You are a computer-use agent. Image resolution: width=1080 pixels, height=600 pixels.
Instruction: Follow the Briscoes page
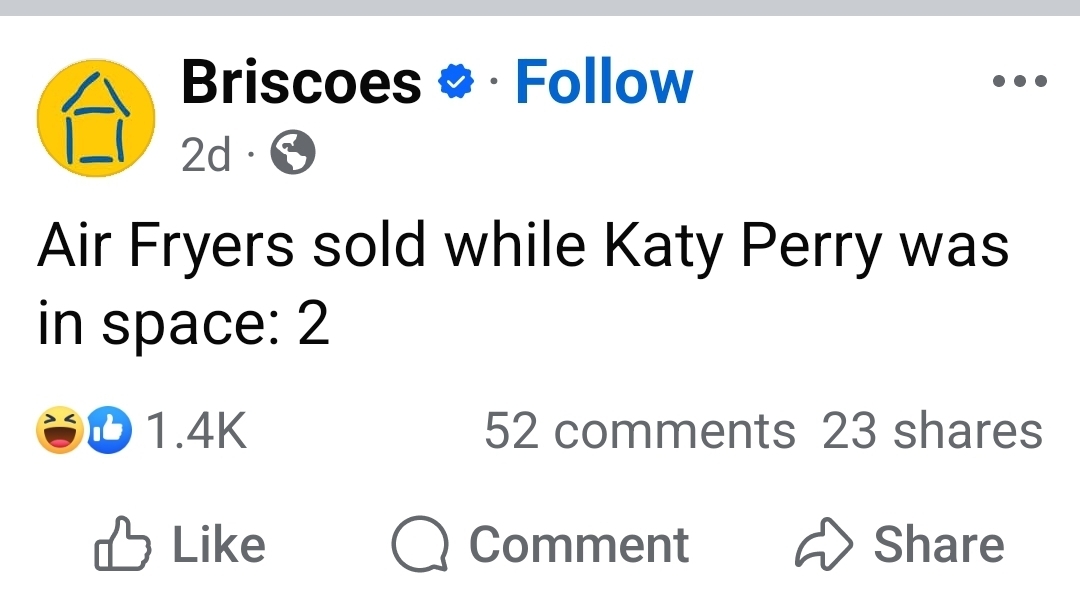click(603, 83)
